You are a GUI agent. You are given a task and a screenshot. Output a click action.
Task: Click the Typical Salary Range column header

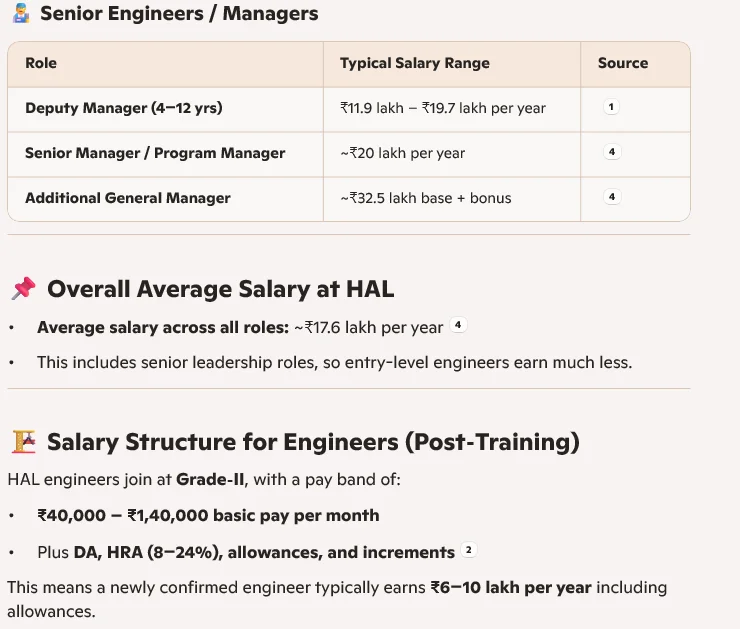coord(415,63)
